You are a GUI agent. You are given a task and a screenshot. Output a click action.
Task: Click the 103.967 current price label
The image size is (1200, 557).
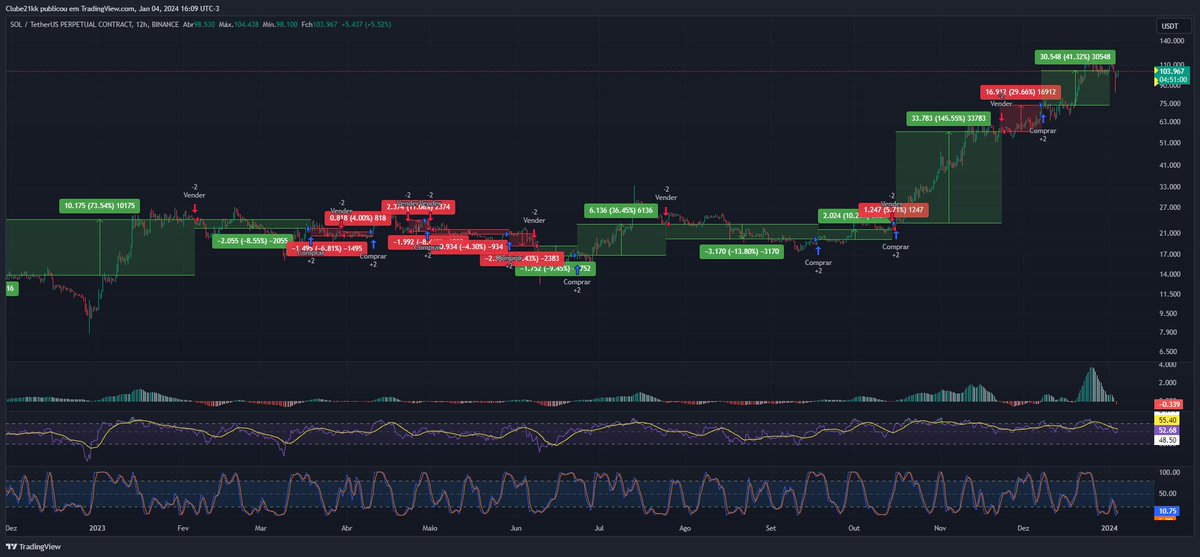pos(1170,72)
